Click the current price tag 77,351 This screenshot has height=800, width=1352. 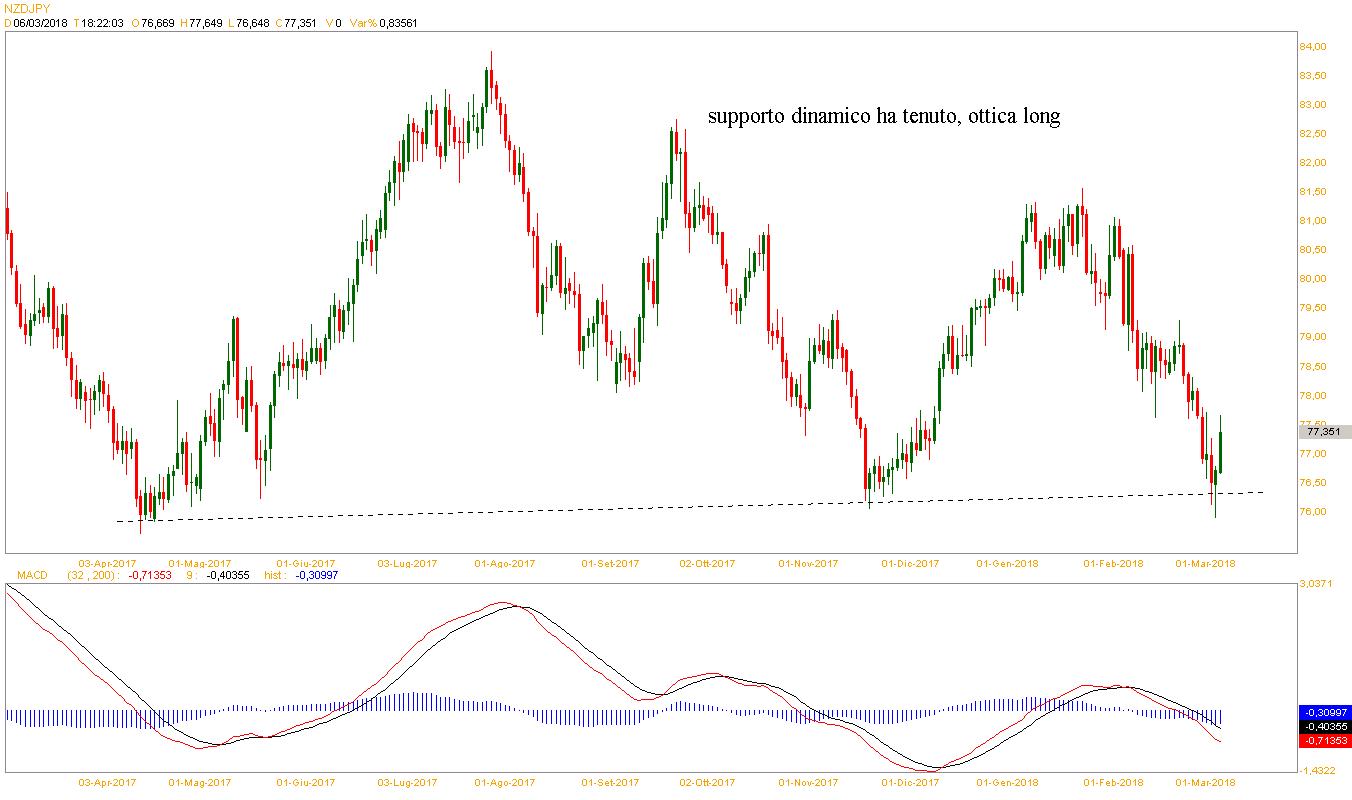[1324, 432]
